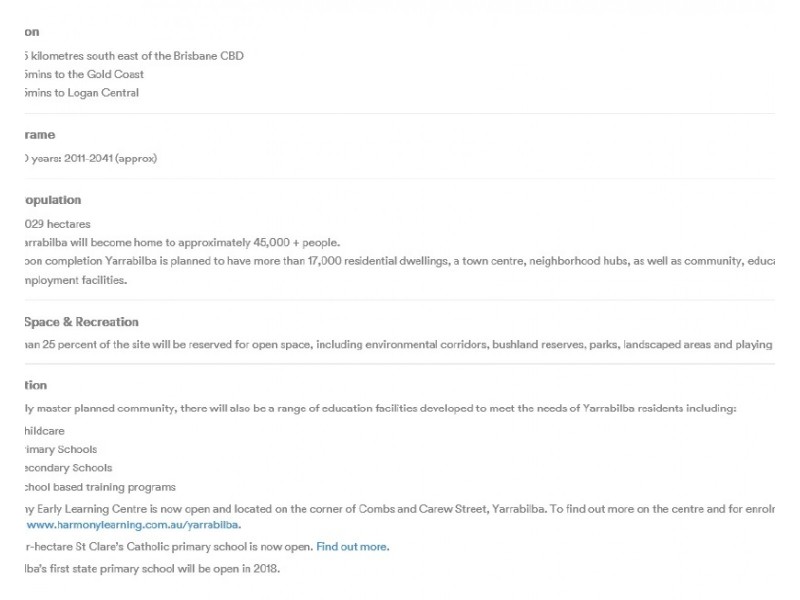Open the harmonylearning.com.au/yarrabilba link
The height and width of the screenshot is (600, 800).
pos(133,524)
